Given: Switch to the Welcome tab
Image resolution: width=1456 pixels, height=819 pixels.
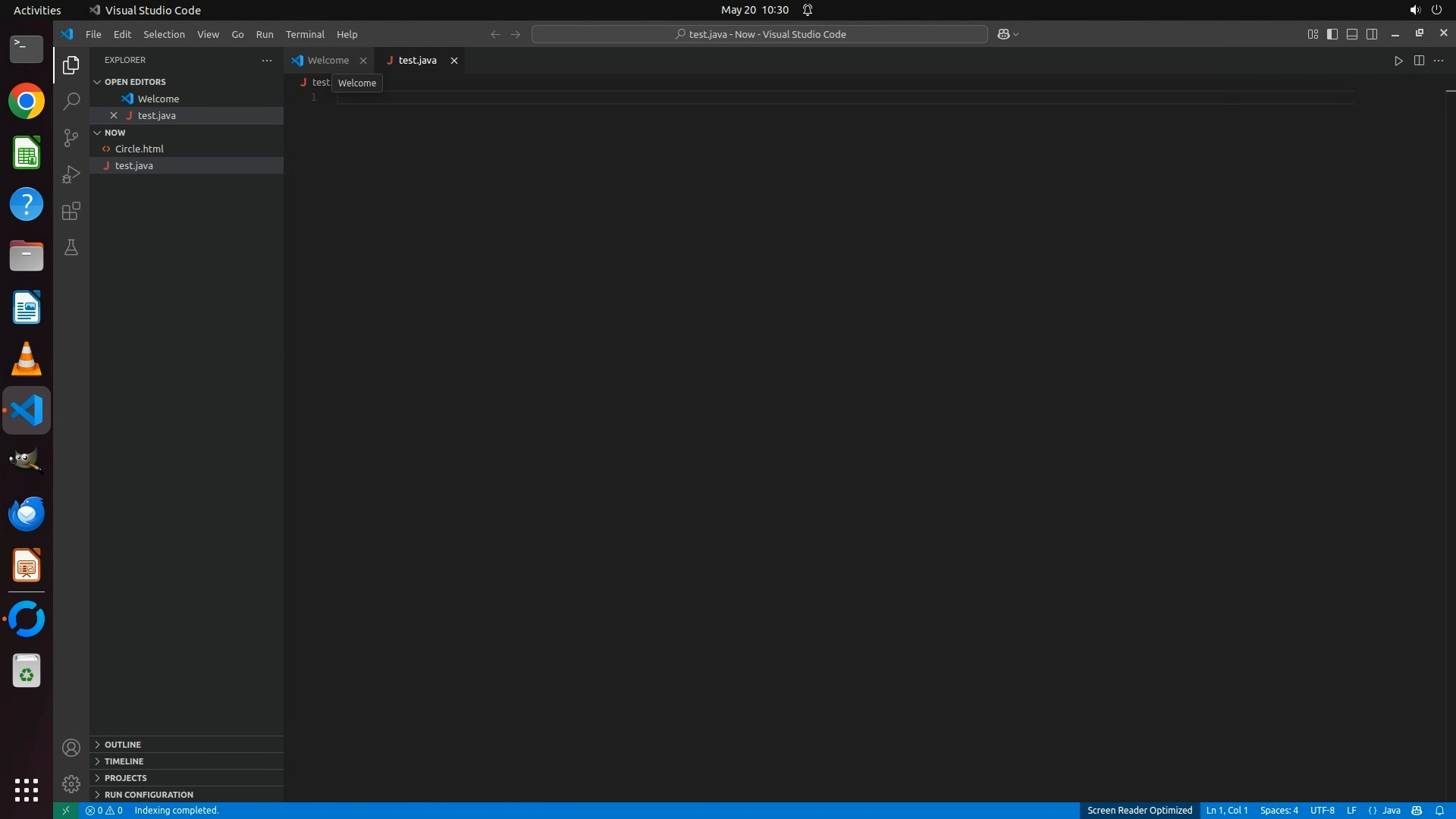Looking at the screenshot, I should 328,61.
